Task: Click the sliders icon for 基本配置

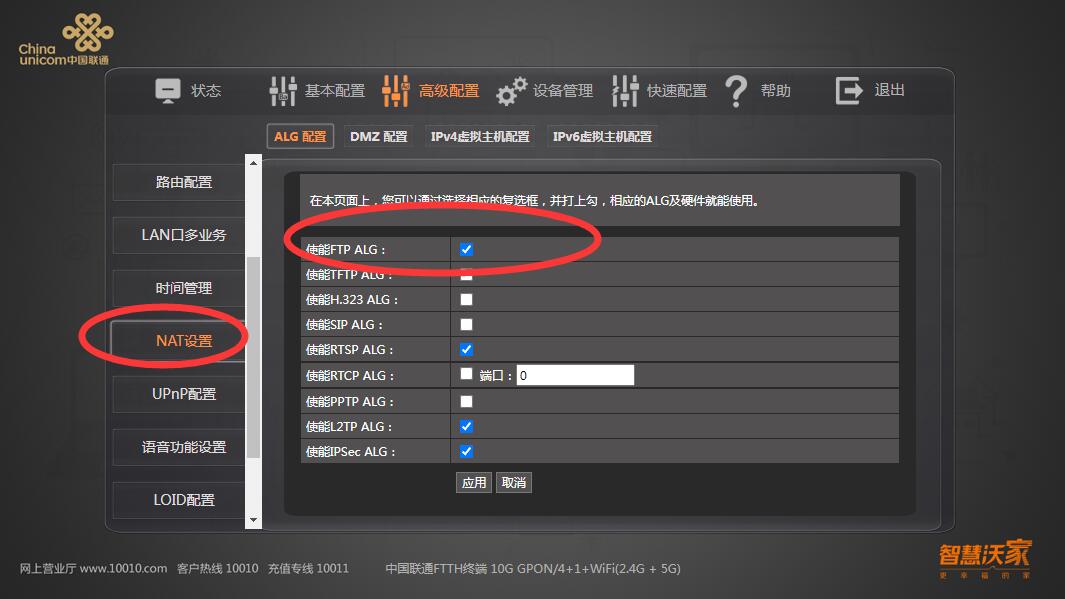Action: [x=283, y=91]
